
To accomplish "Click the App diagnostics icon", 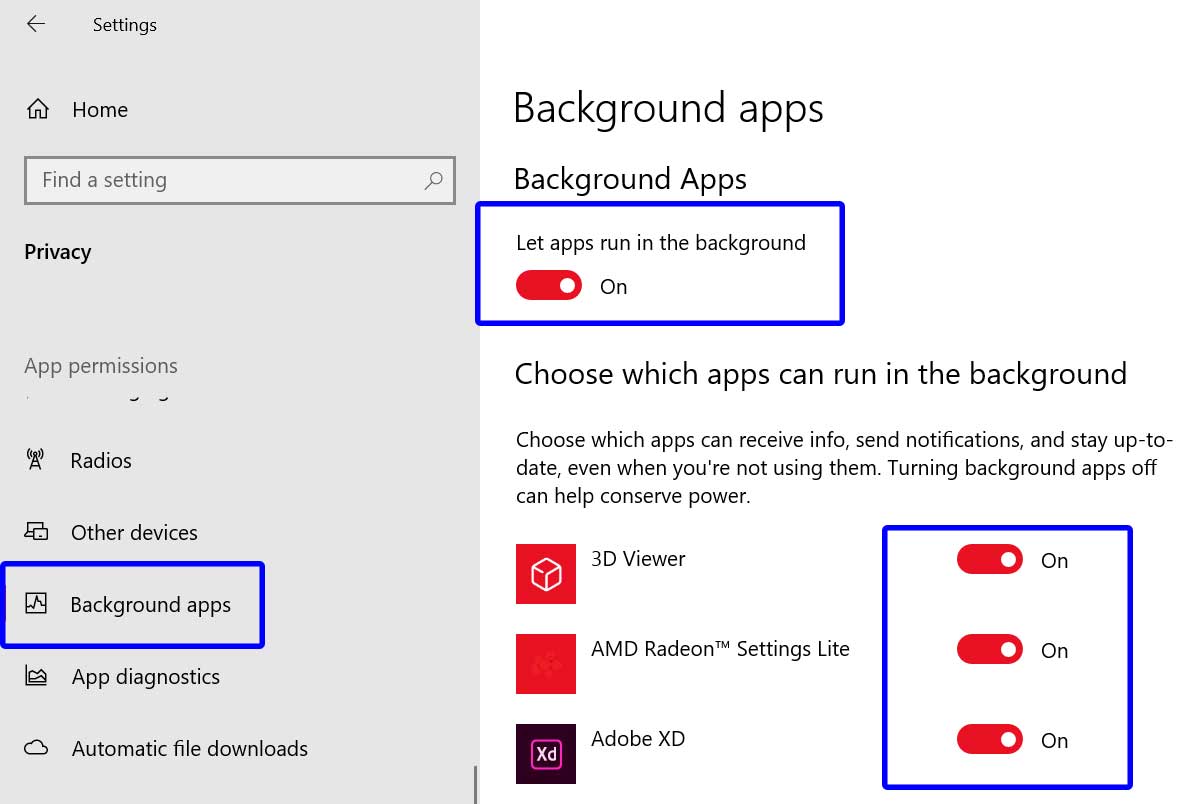I will tap(37, 676).
